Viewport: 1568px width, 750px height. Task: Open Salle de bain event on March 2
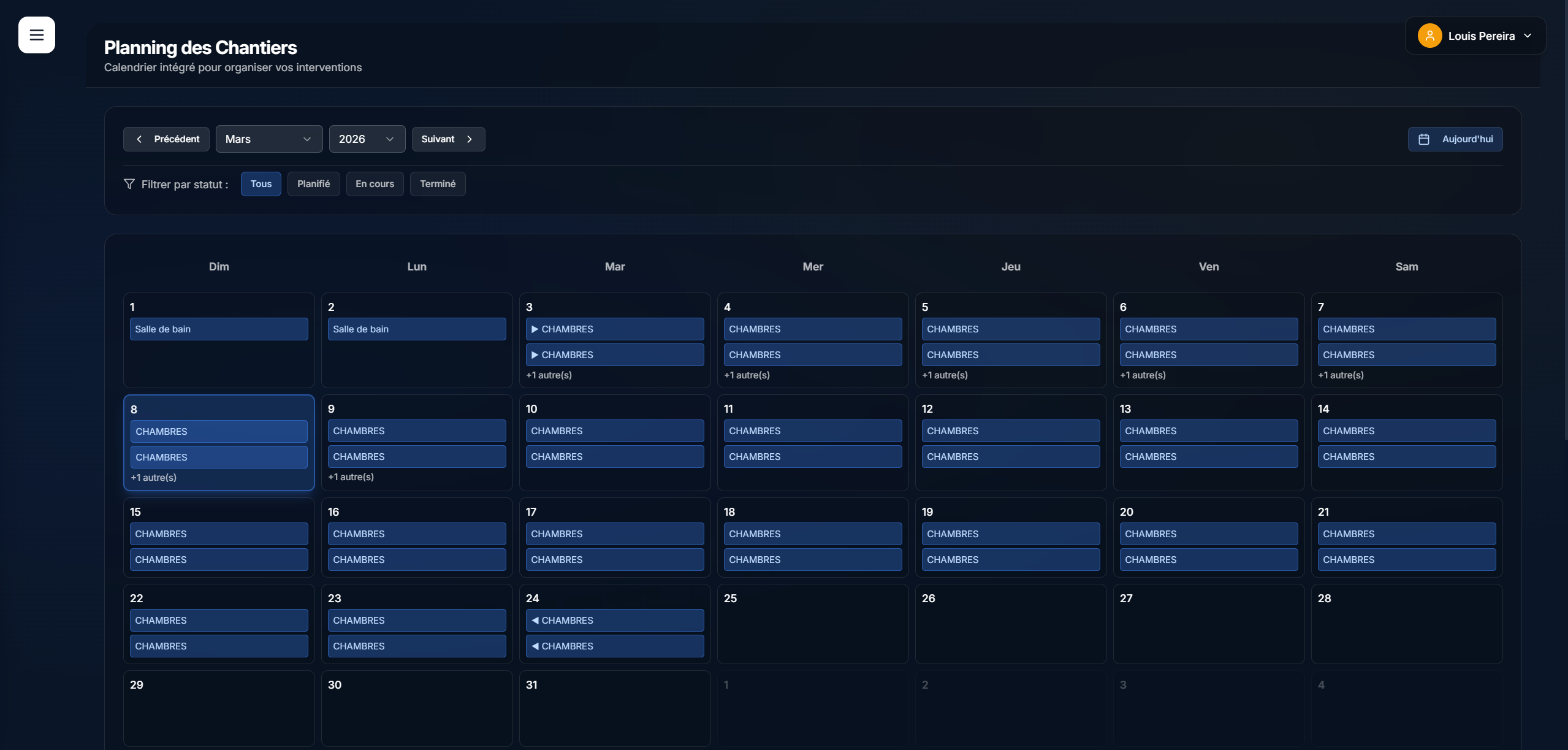pyautogui.click(x=416, y=329)
